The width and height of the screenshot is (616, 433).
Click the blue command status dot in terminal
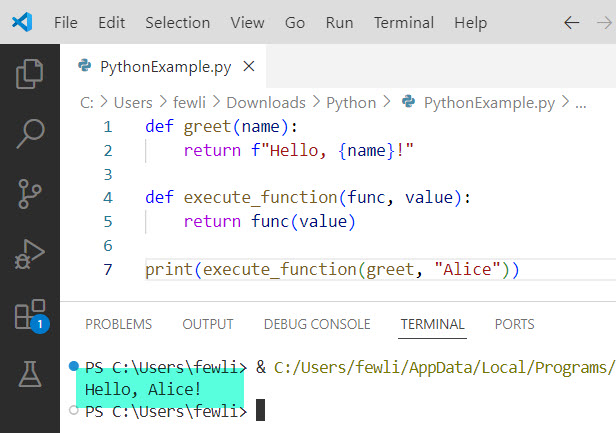click(73, 366)
